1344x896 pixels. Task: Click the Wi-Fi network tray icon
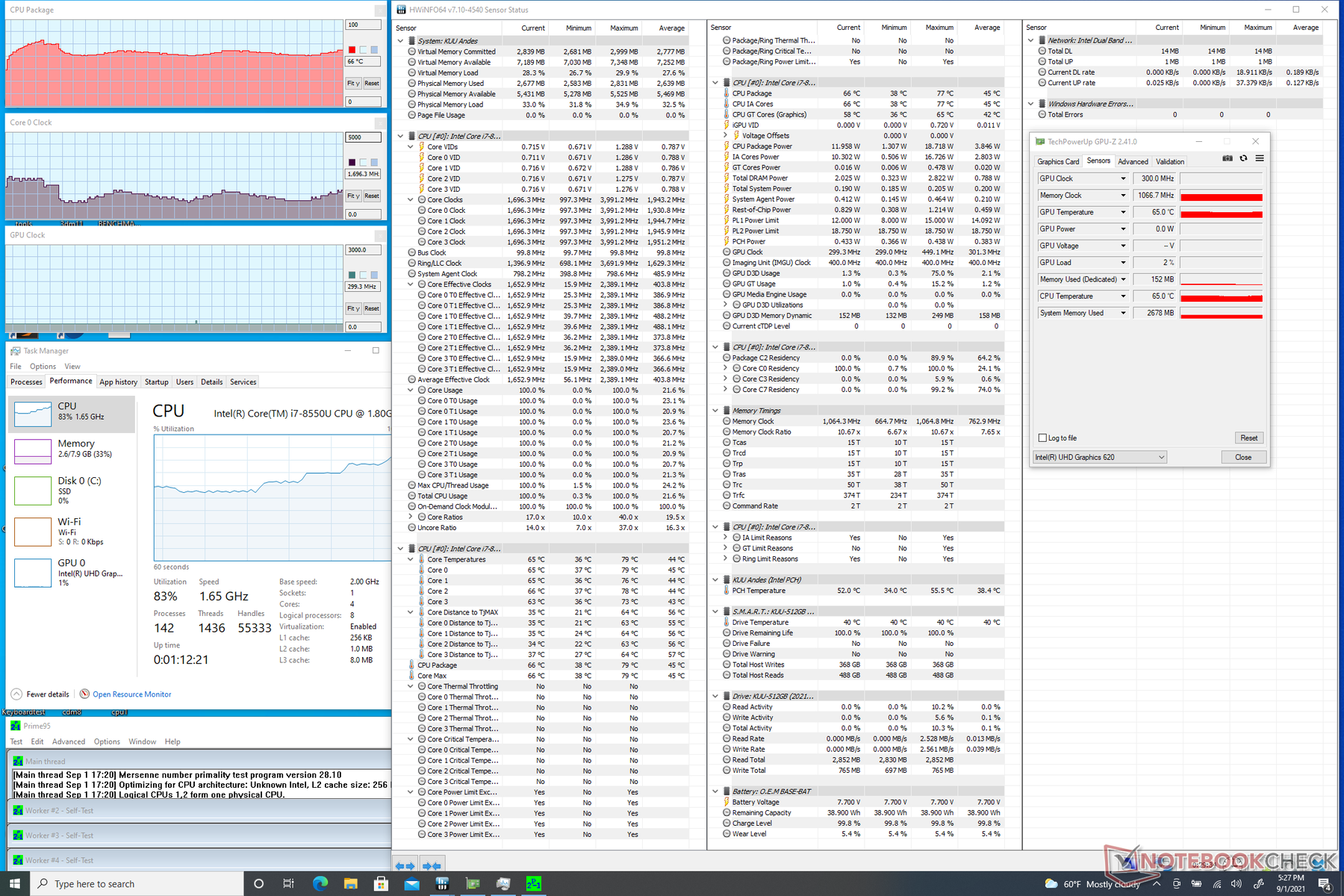[1216, 884]
